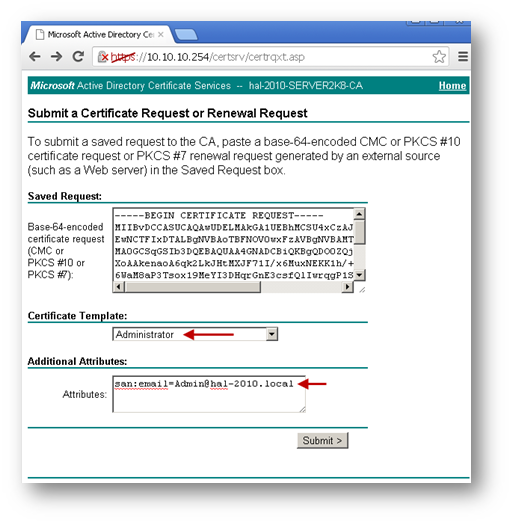The width and height of the screenshot is (513, 525).
Task: Bookmark this page with the star icon
Action: pyautogui.click(x=439, y=57)
